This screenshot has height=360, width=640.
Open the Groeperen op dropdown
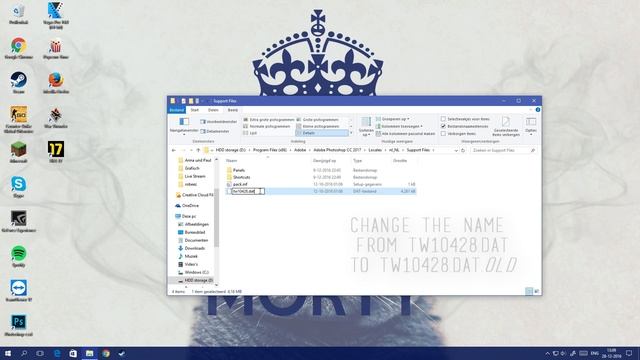coord(393,119)
